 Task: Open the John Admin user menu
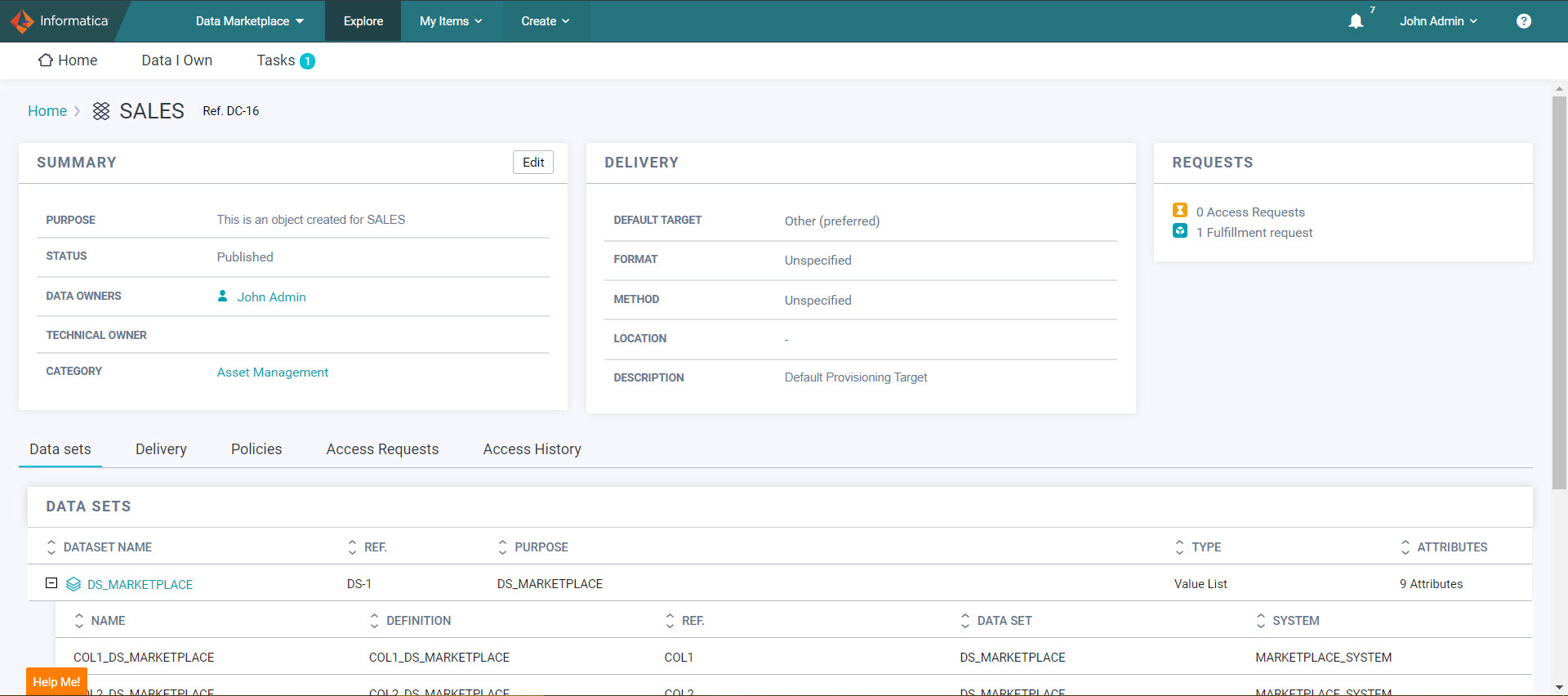(1438, 21)
